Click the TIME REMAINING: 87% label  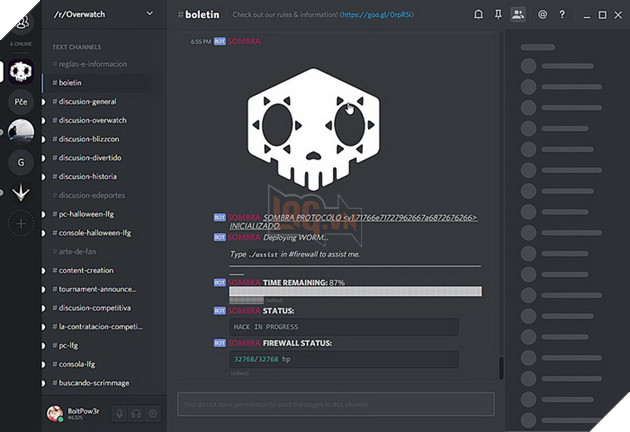[304, 283]
